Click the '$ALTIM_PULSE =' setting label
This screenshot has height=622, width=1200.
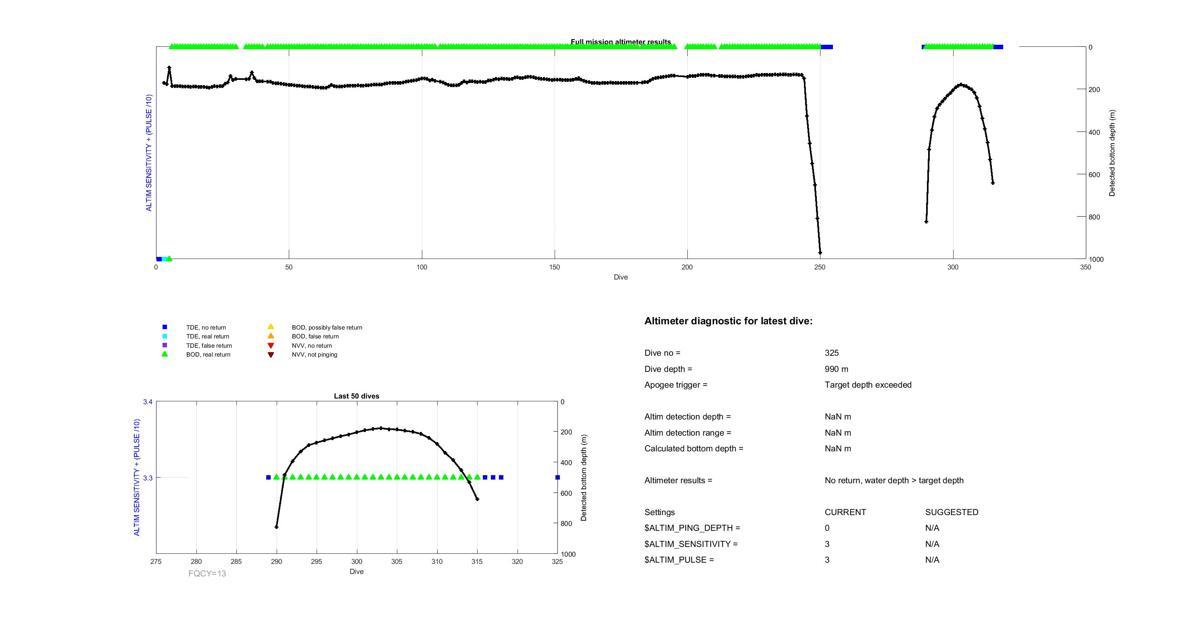click(679, 560)
